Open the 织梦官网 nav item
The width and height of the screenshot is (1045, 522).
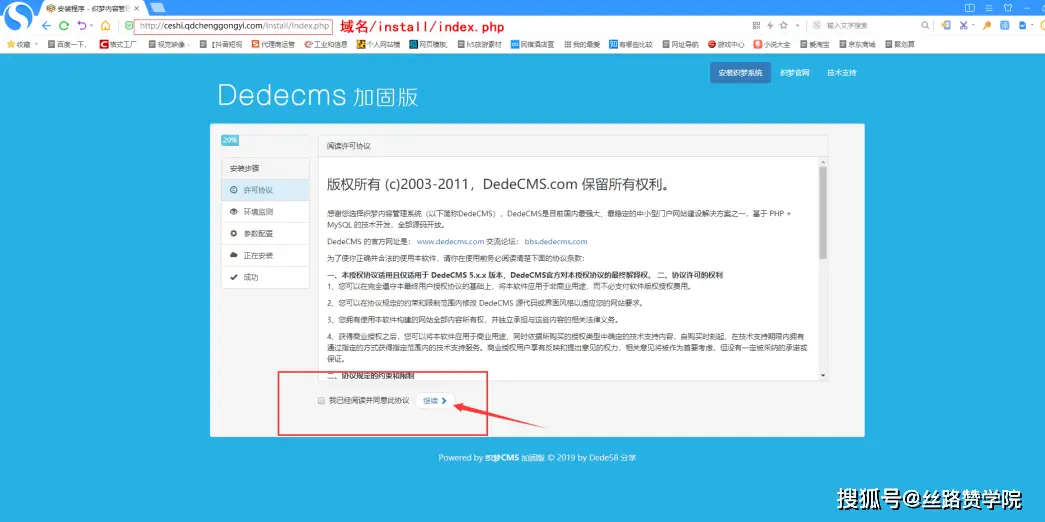794,73
